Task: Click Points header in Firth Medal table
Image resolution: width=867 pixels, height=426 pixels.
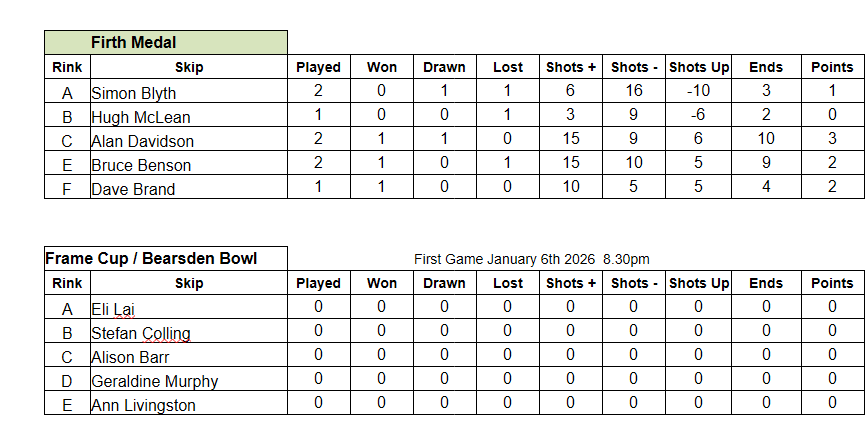Action: pyautogui.click(x=832, y=67)
